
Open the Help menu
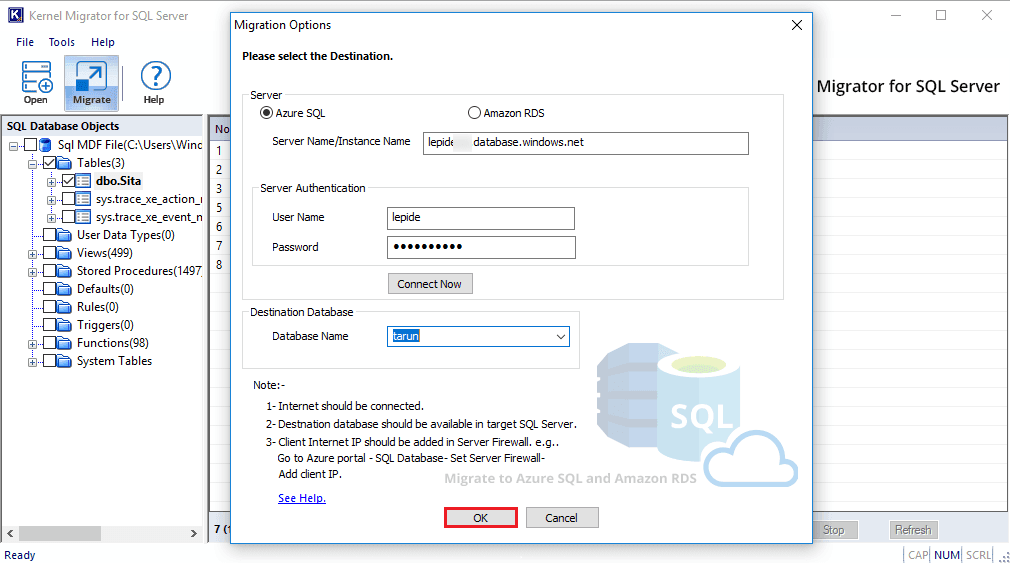point(102,42)
